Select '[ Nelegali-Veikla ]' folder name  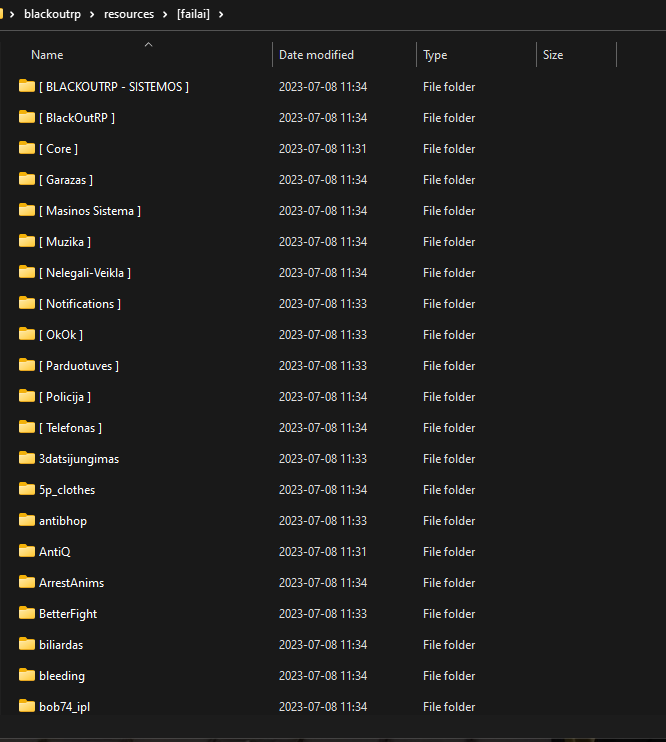tap(85, 273)
